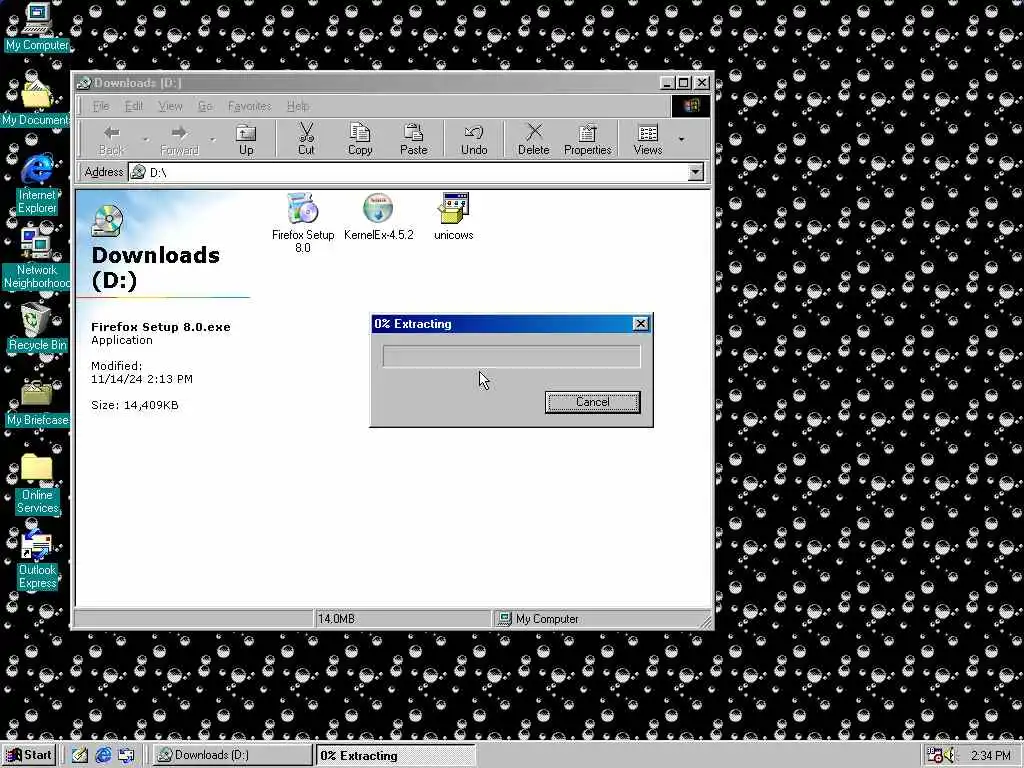Click Show Desktop quick launch icon

tap(80, 755)
